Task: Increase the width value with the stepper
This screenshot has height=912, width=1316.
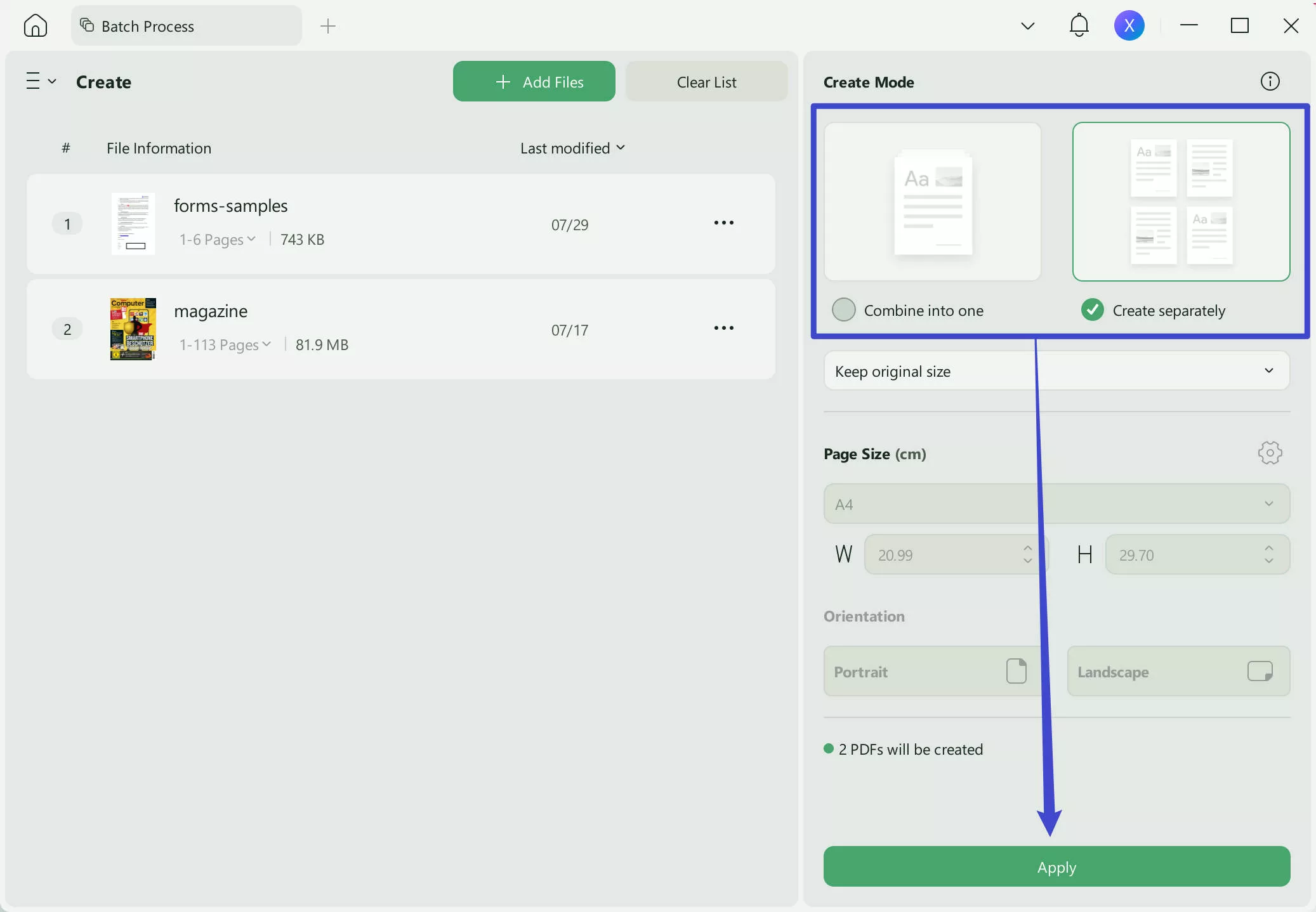Action: [x=1028, y=548]
